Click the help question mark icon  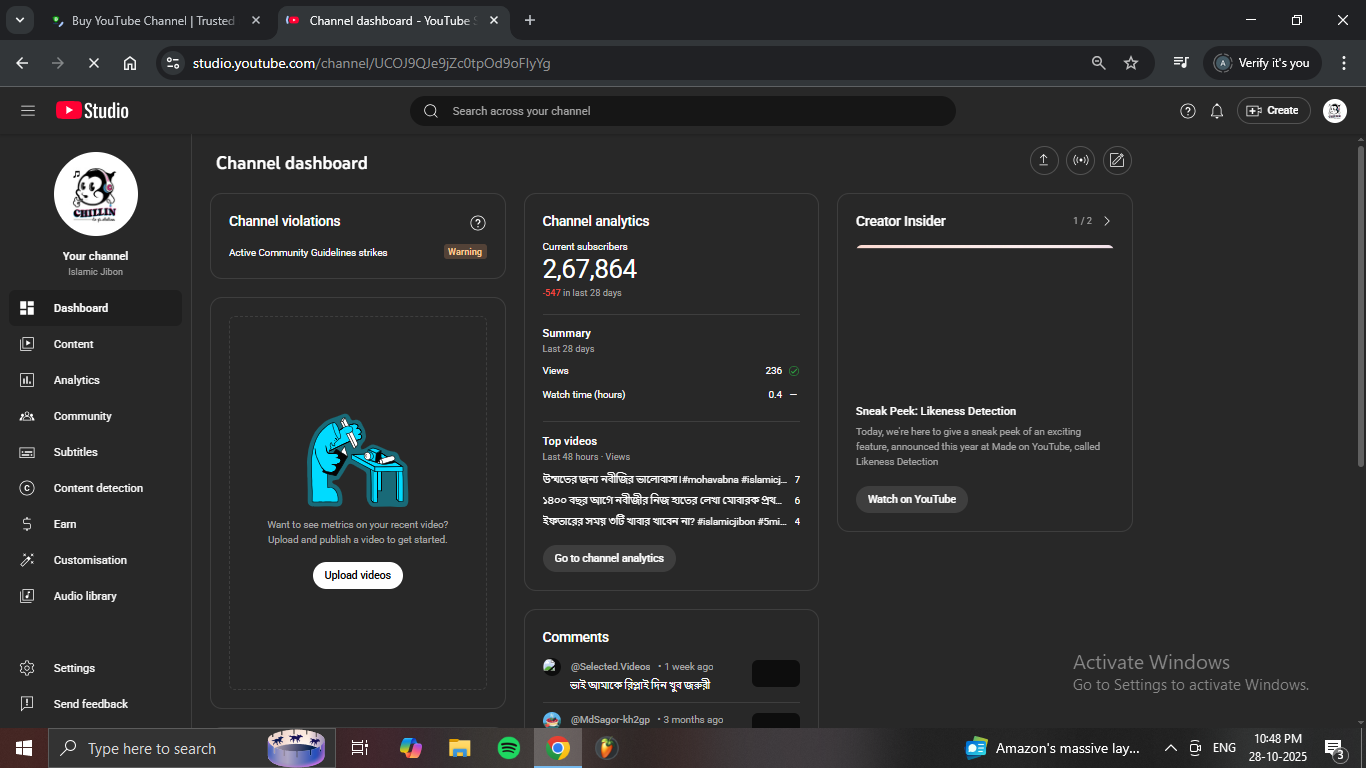(x=1188, y=111)
